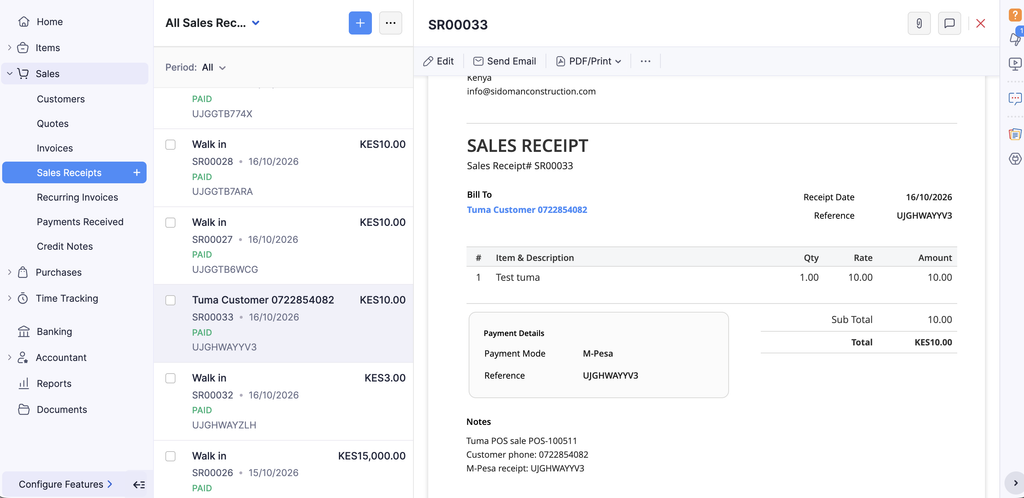Open receipt SR00032 KES3.00 row
The image size is (1024, 498).
(x=283, y=401)
